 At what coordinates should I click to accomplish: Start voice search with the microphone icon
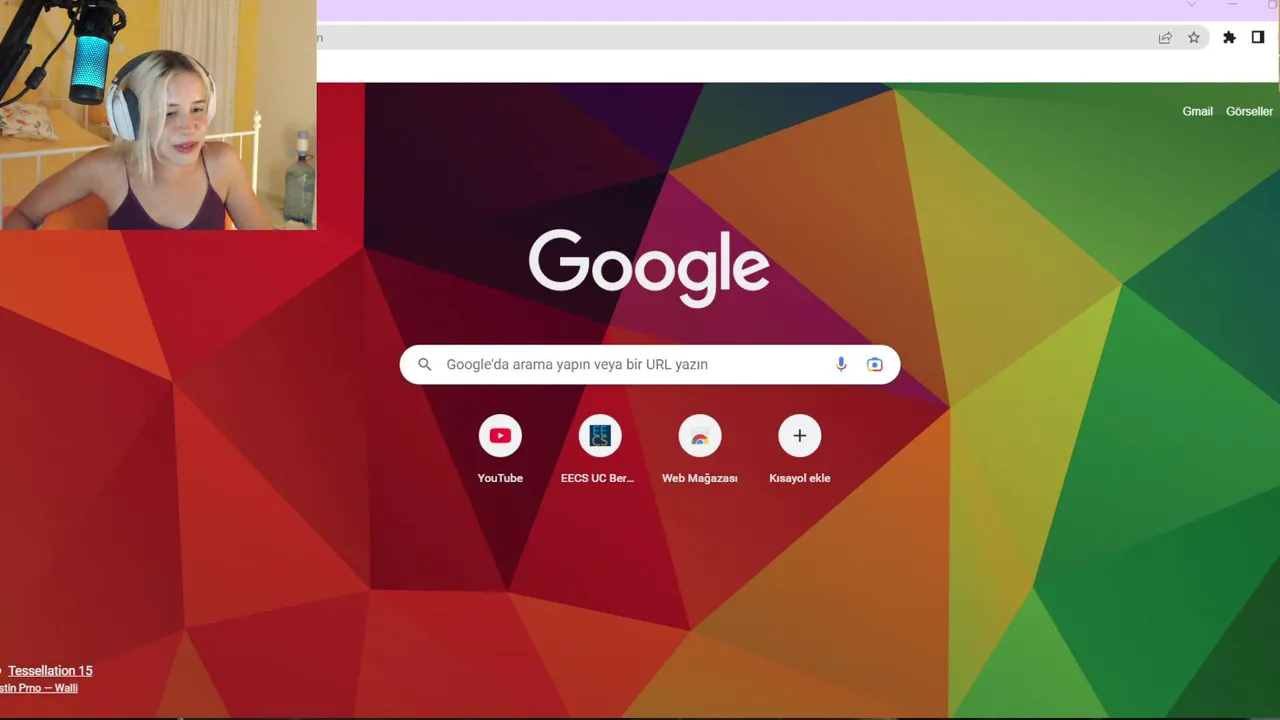[x=841, y=364]
